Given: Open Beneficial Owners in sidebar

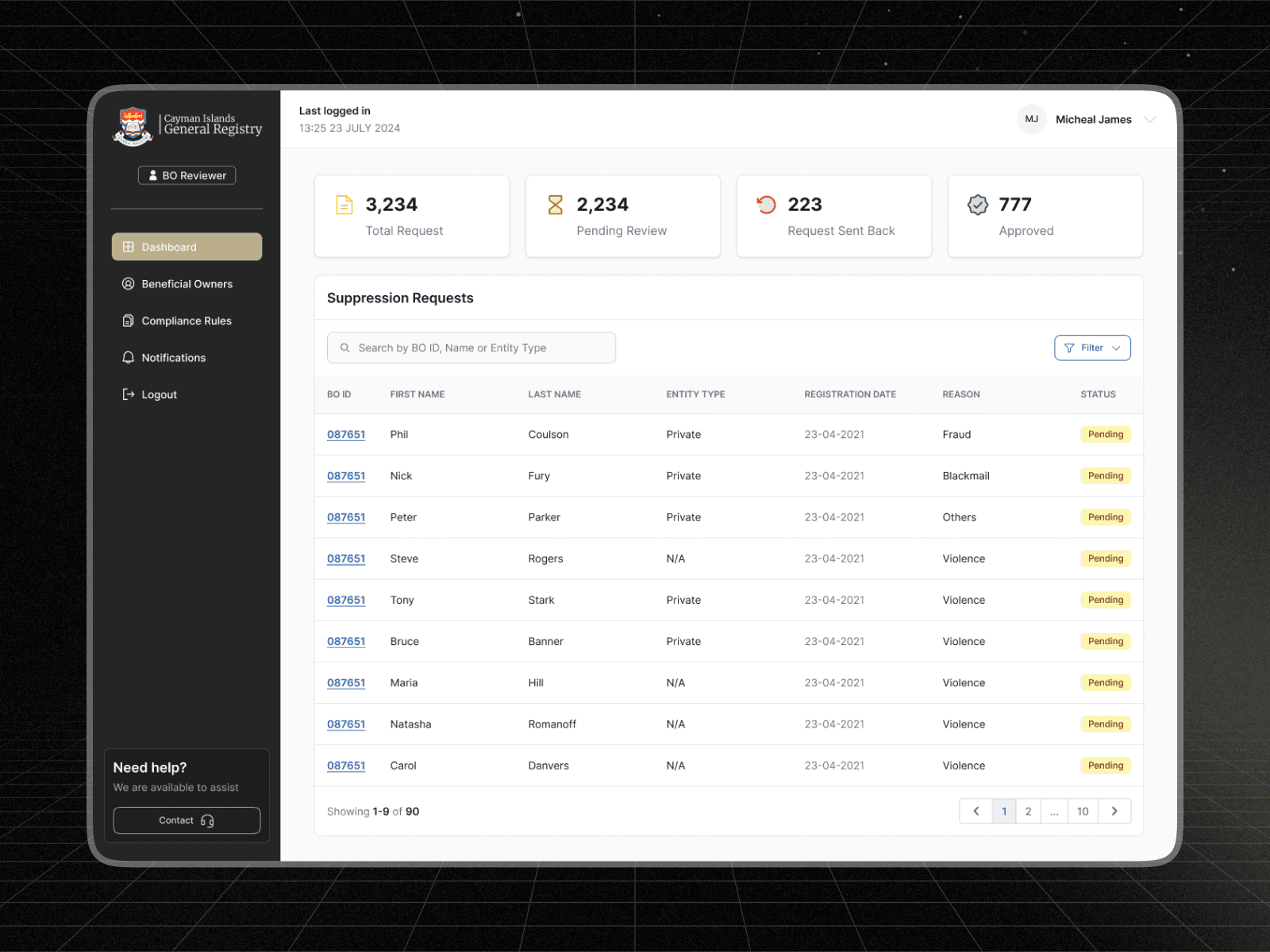Looking at the screenshot, I should click(x=187, y=284).
